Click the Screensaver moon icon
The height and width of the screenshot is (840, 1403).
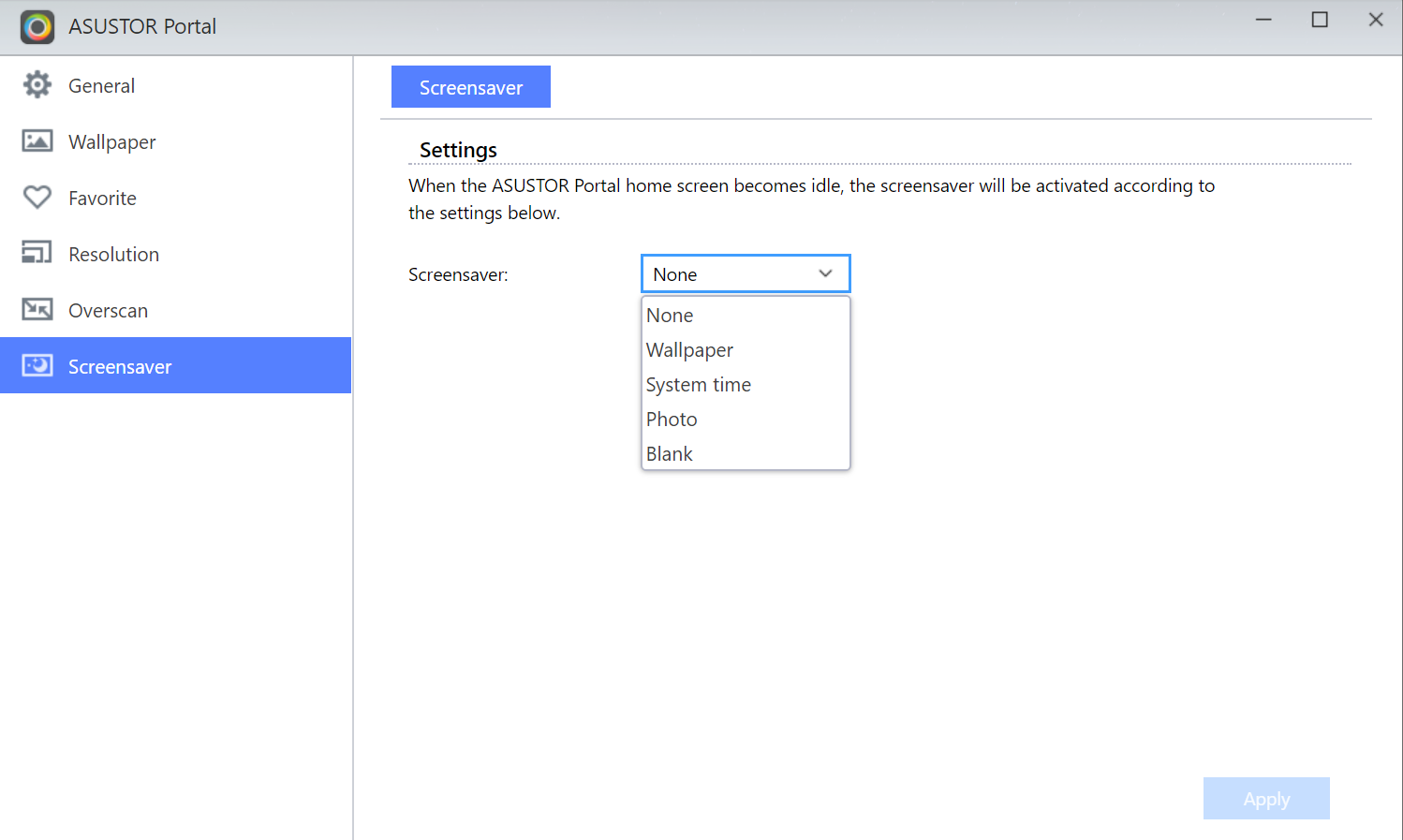point(37,364)
